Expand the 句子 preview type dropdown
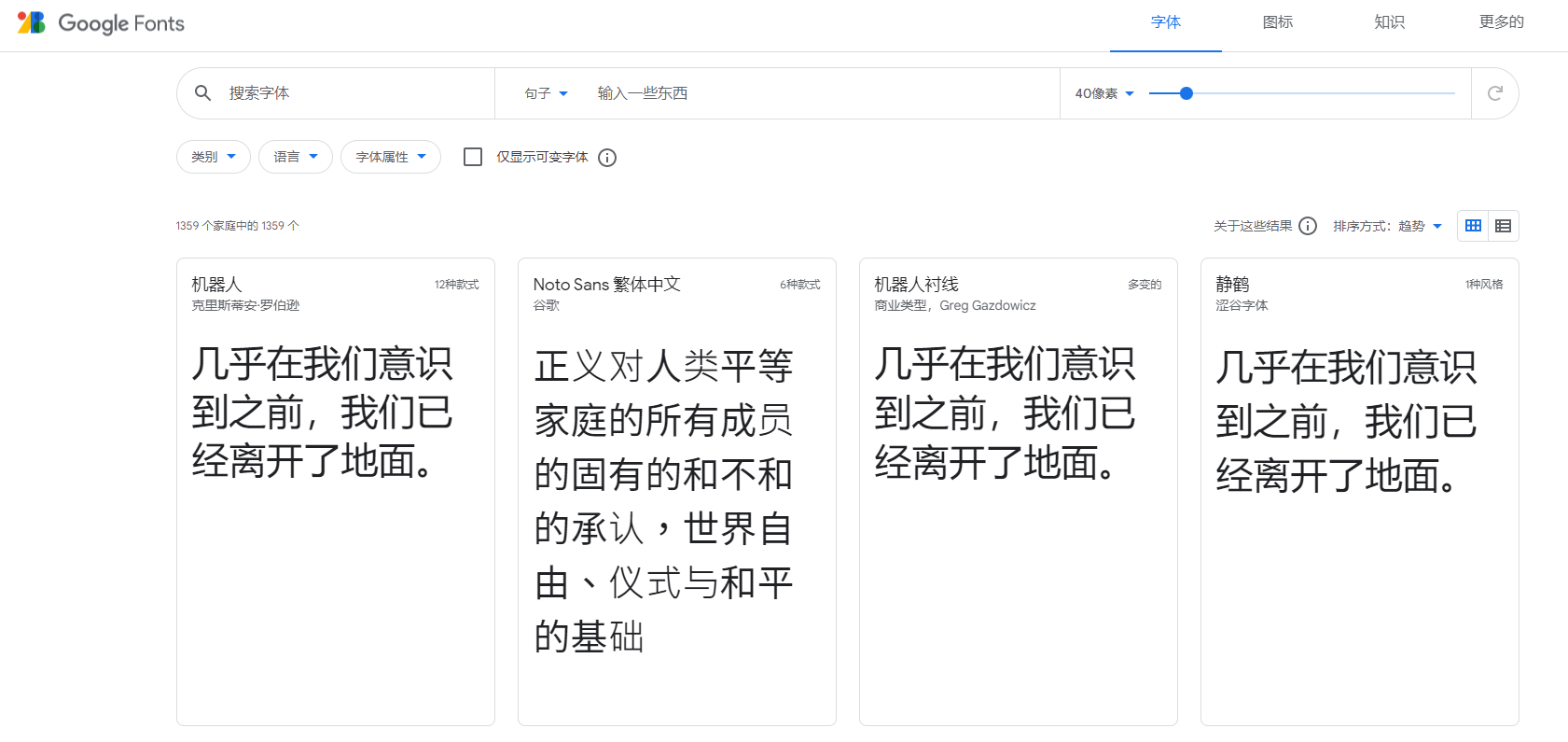 (546, 93)
